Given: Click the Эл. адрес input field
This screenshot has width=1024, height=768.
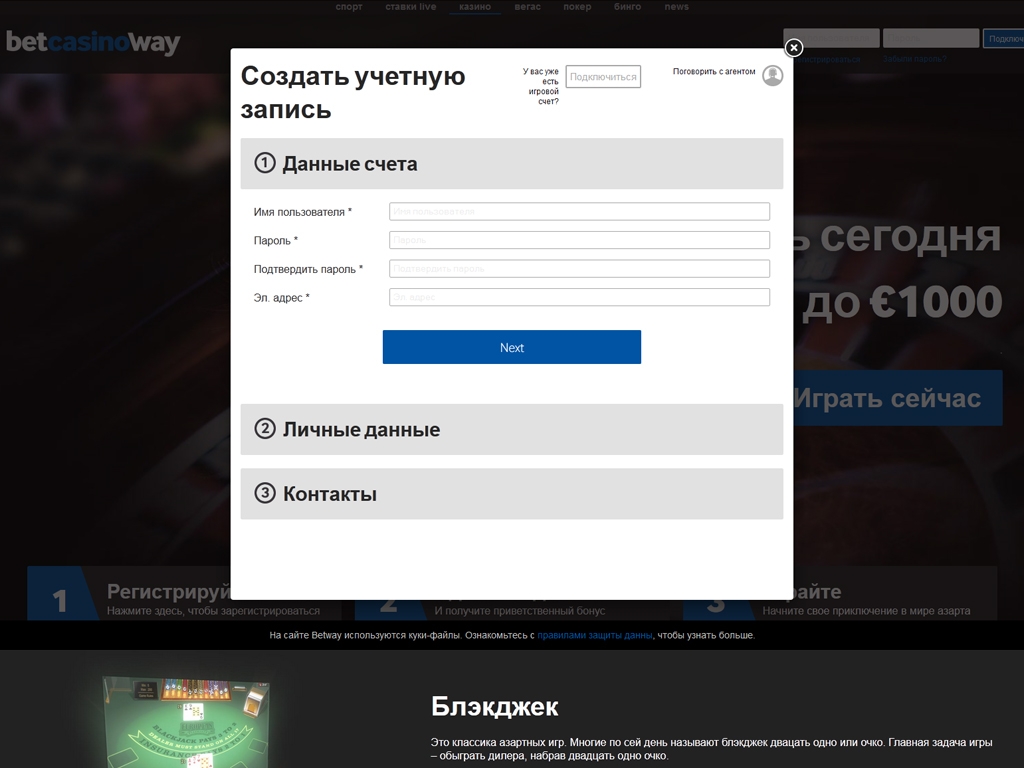Looking at the screenshot, I should pyautogui.click(x=579, y=297).
